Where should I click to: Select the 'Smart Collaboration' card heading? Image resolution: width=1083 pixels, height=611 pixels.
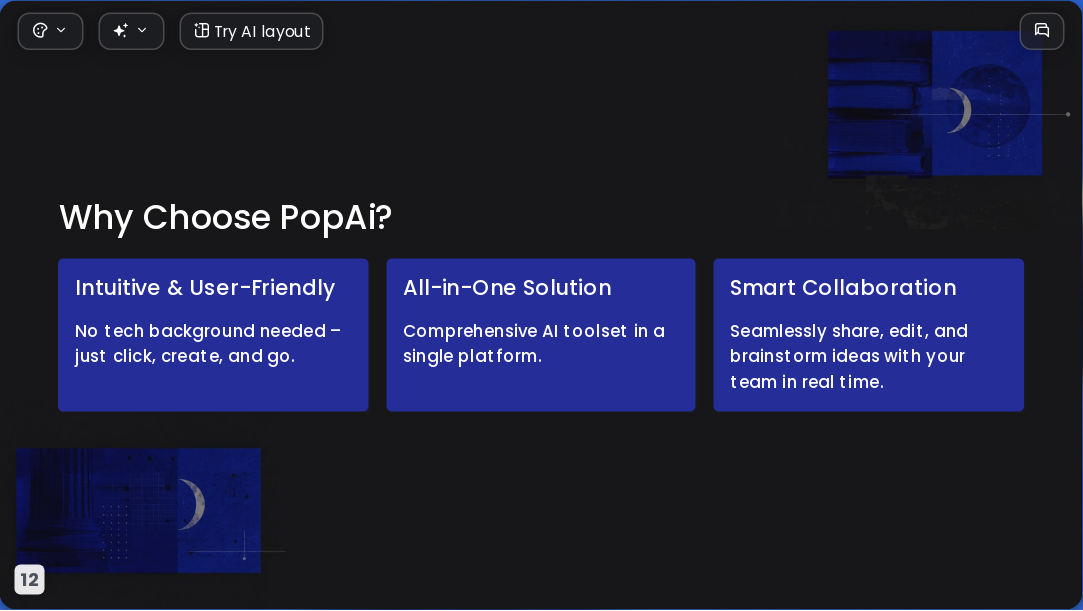point(843,288)
